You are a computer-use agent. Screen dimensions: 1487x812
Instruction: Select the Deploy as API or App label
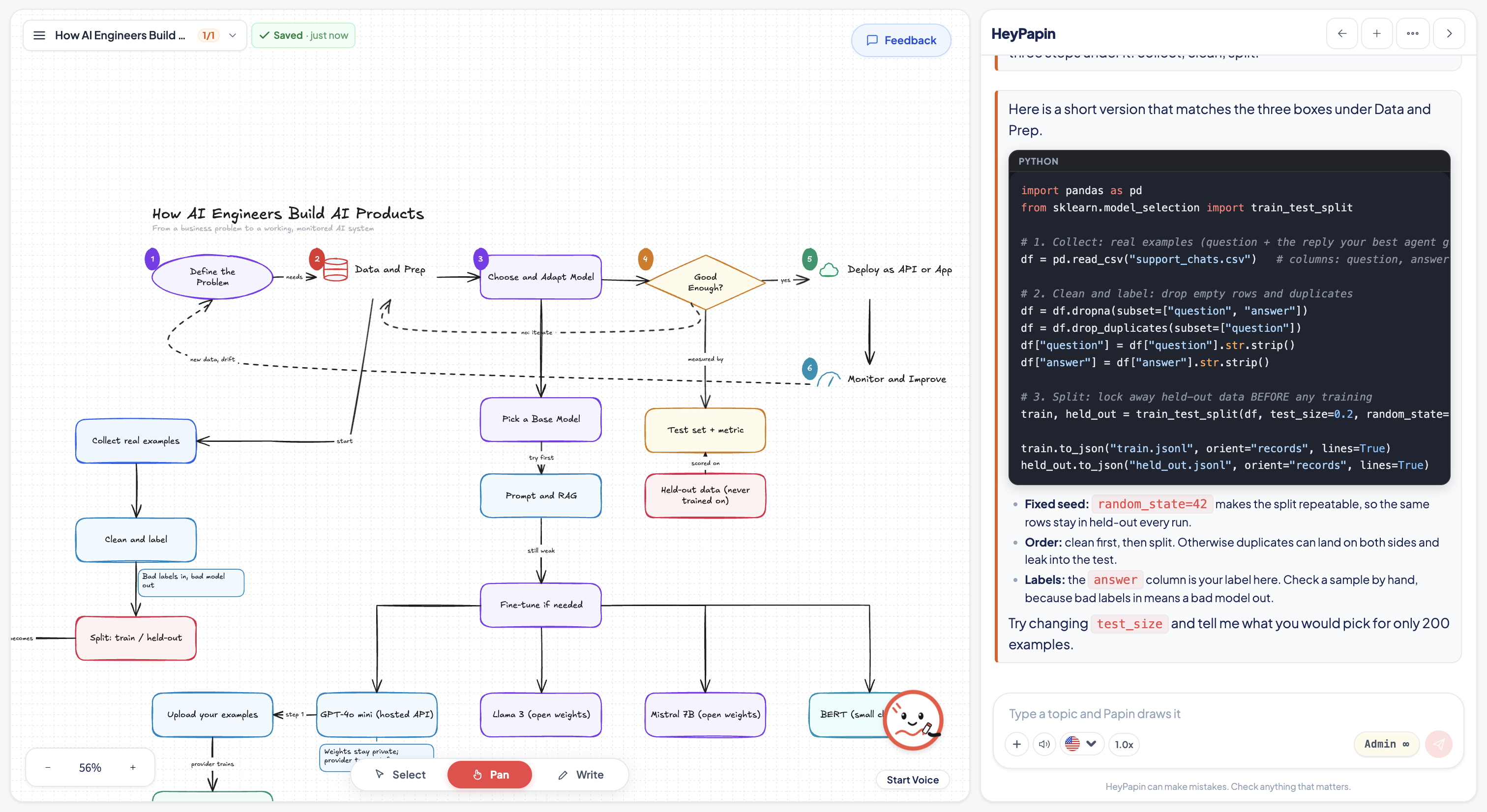[x=899, y=269]
